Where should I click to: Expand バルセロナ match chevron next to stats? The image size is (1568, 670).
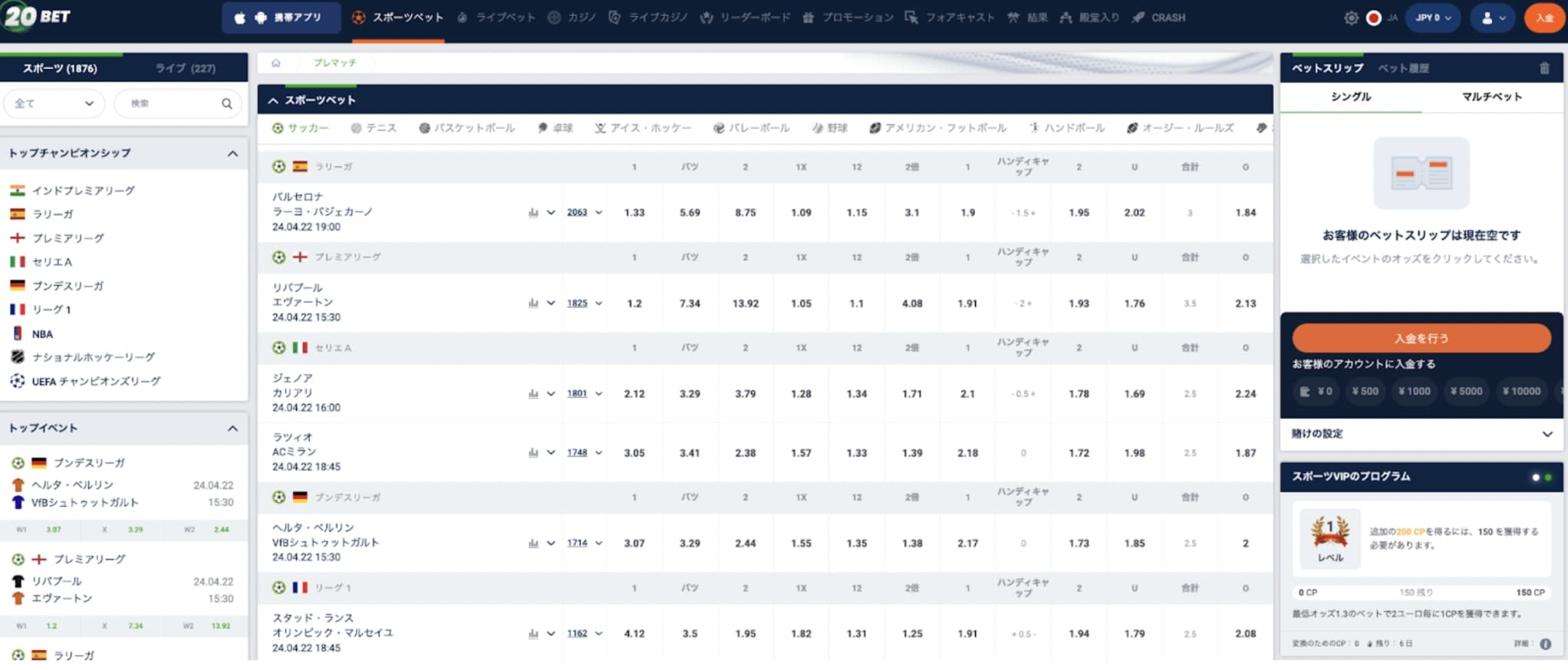coord(550,212)
